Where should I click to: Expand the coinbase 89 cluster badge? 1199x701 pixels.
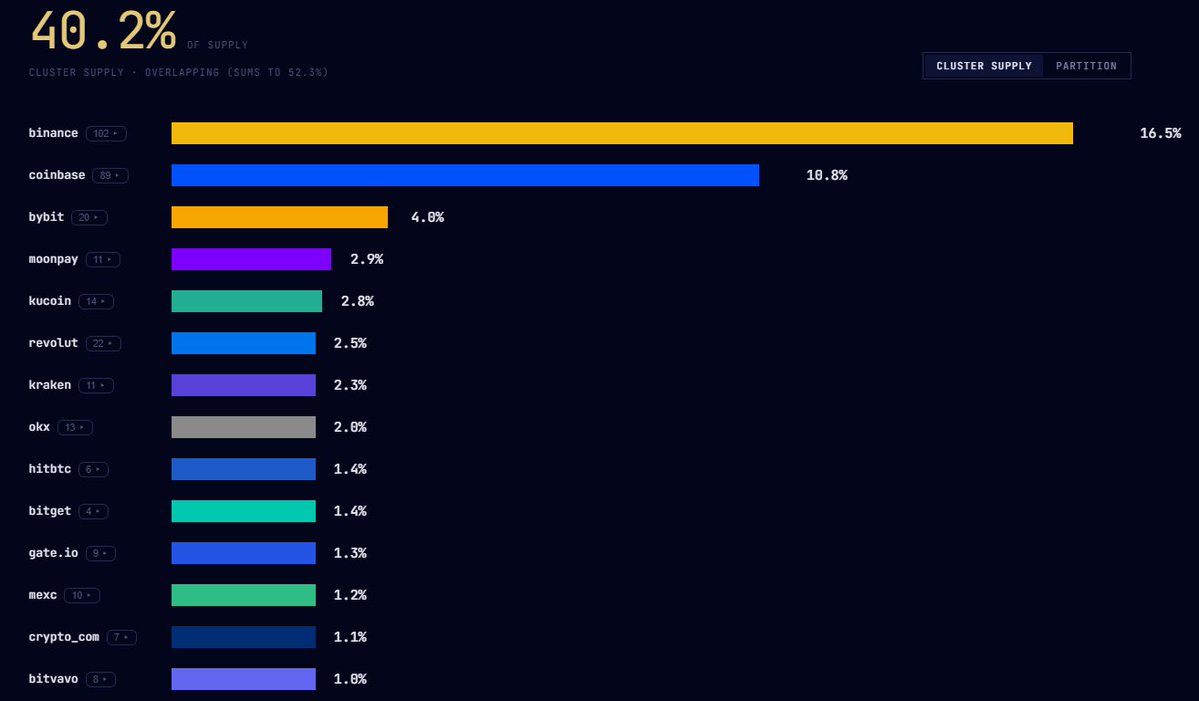(110, 175)
